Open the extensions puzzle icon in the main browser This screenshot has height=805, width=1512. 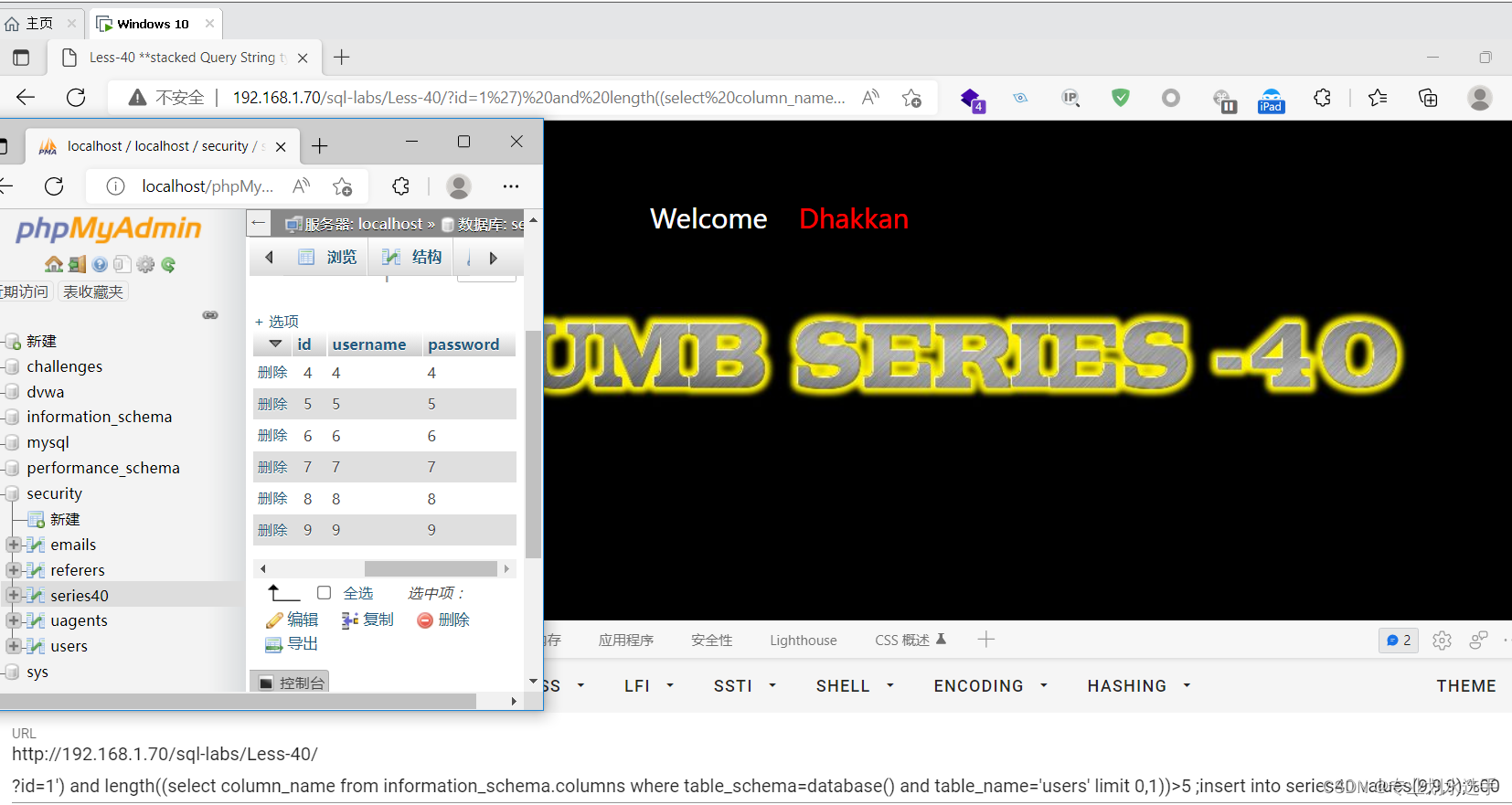(1322, 98)
